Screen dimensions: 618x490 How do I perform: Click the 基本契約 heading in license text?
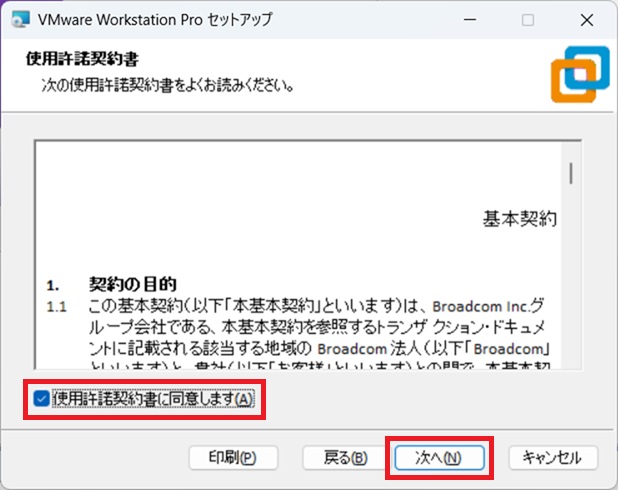(x=519, y=219)
